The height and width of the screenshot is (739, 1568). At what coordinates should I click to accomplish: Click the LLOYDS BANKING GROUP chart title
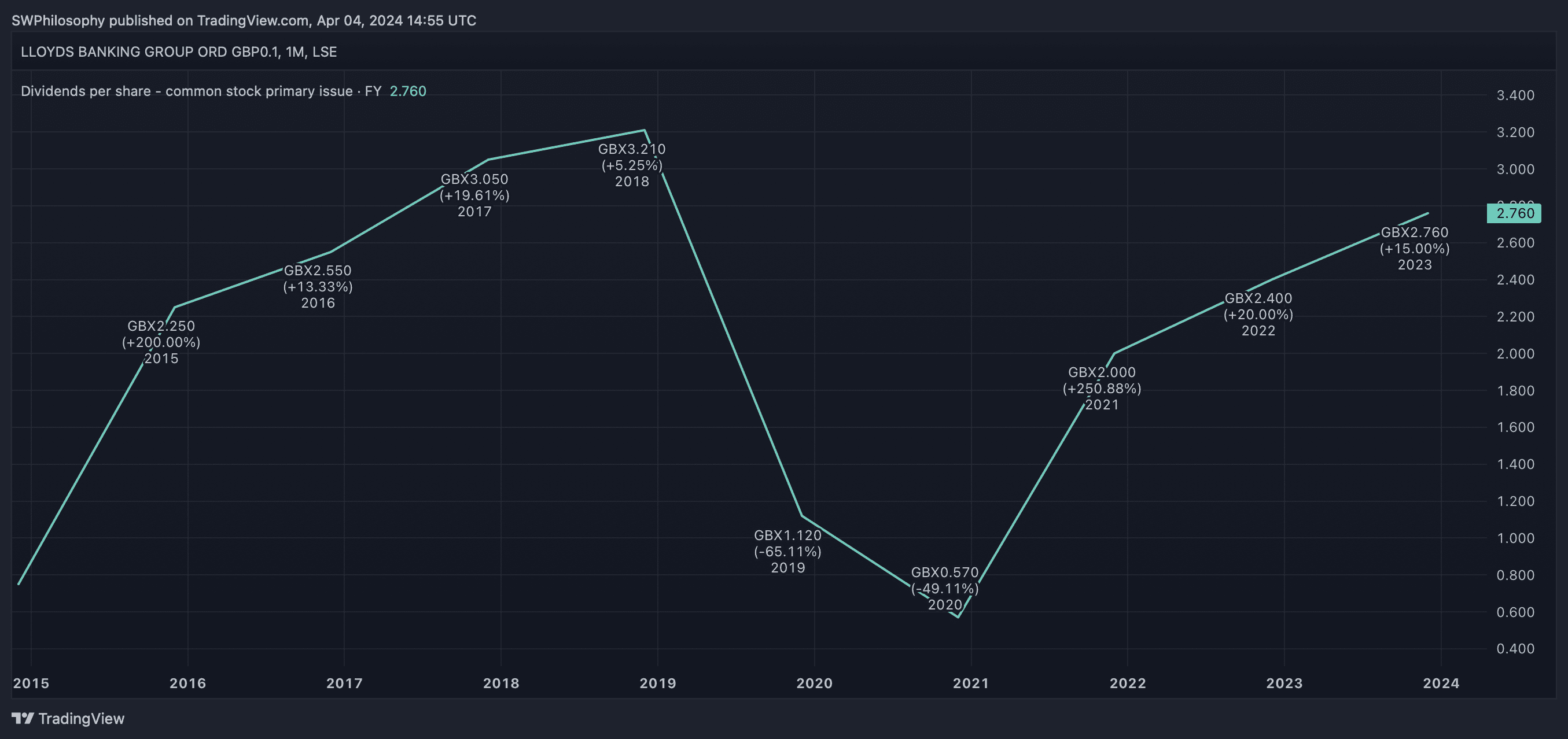point(179,51)
